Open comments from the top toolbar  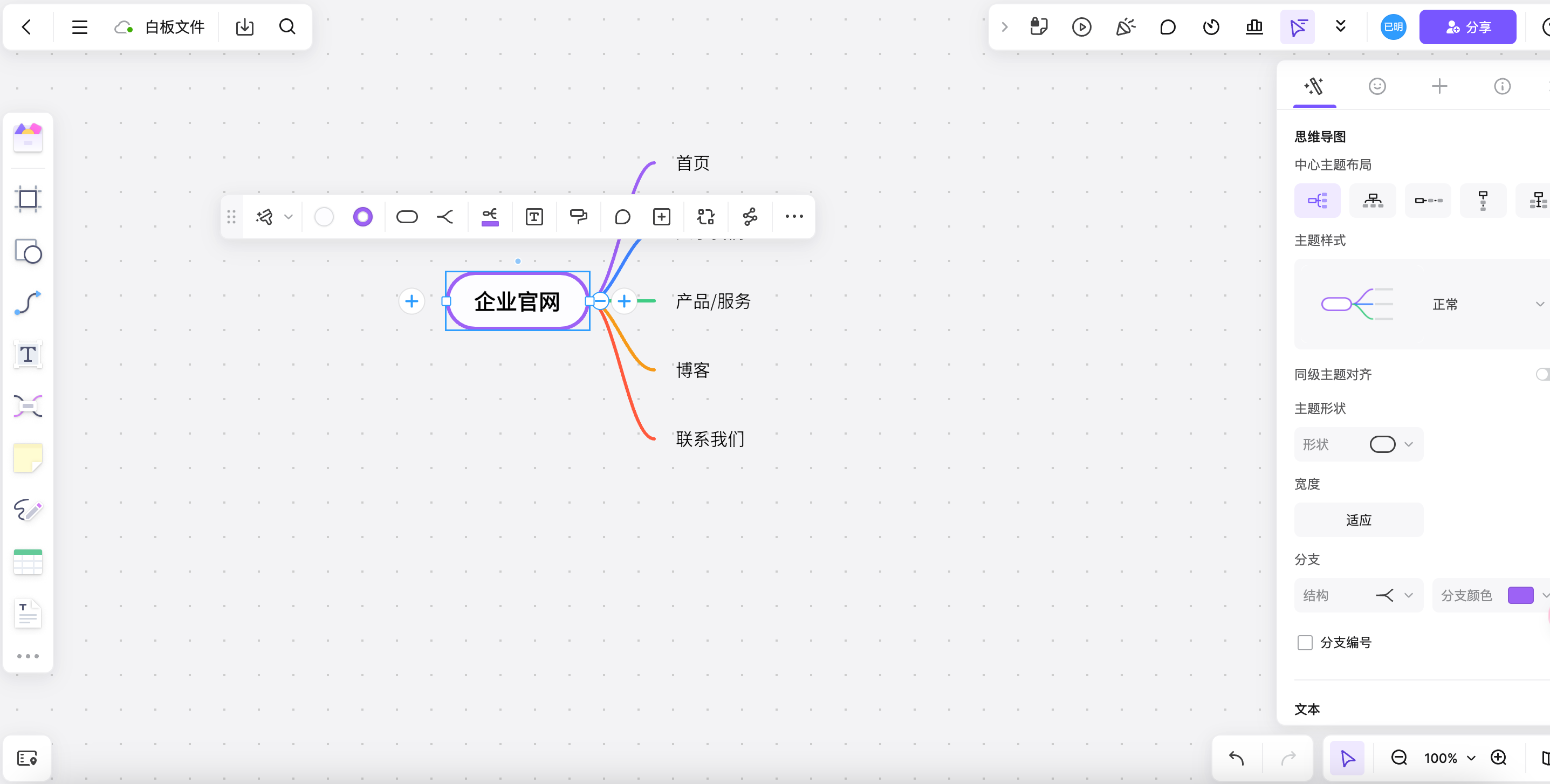pos(1167,27)
